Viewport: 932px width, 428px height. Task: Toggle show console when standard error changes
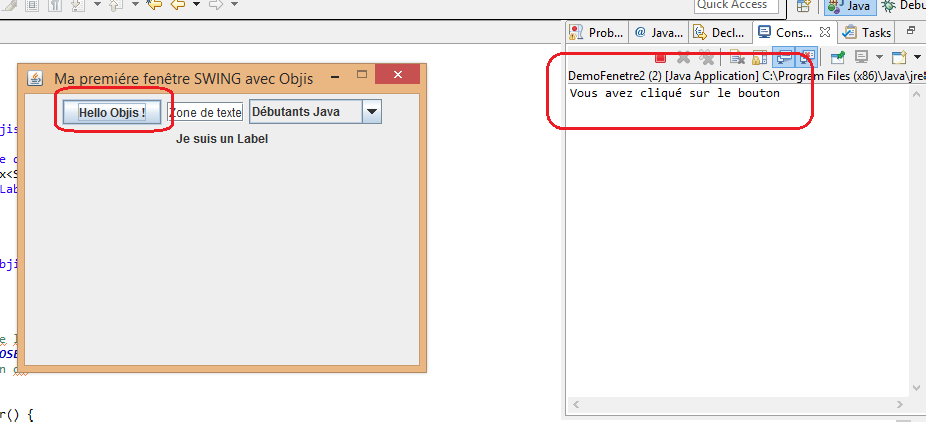(806, 58)
